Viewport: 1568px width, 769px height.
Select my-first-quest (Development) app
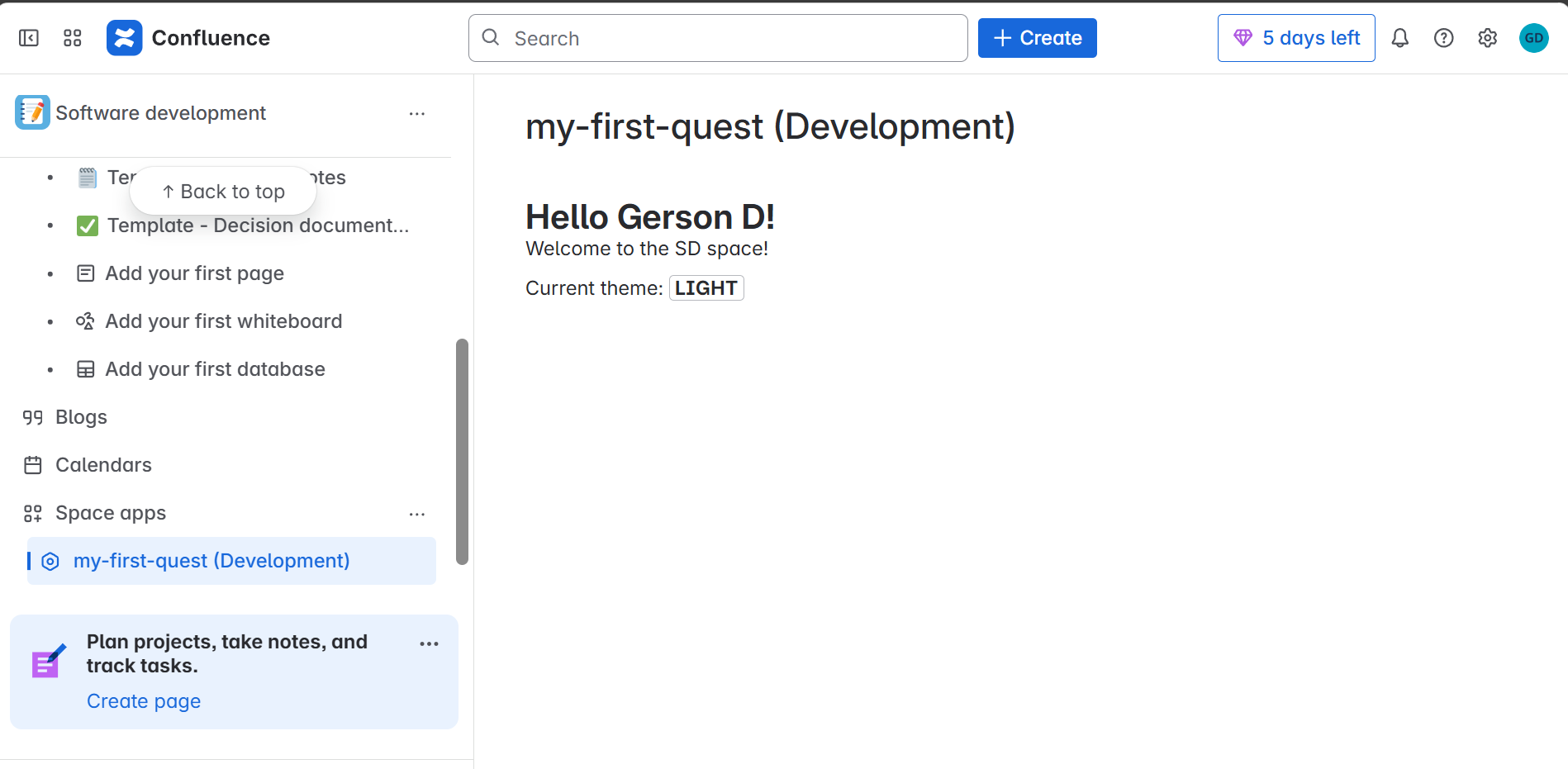pyautogui.click(x=211, y=561)
